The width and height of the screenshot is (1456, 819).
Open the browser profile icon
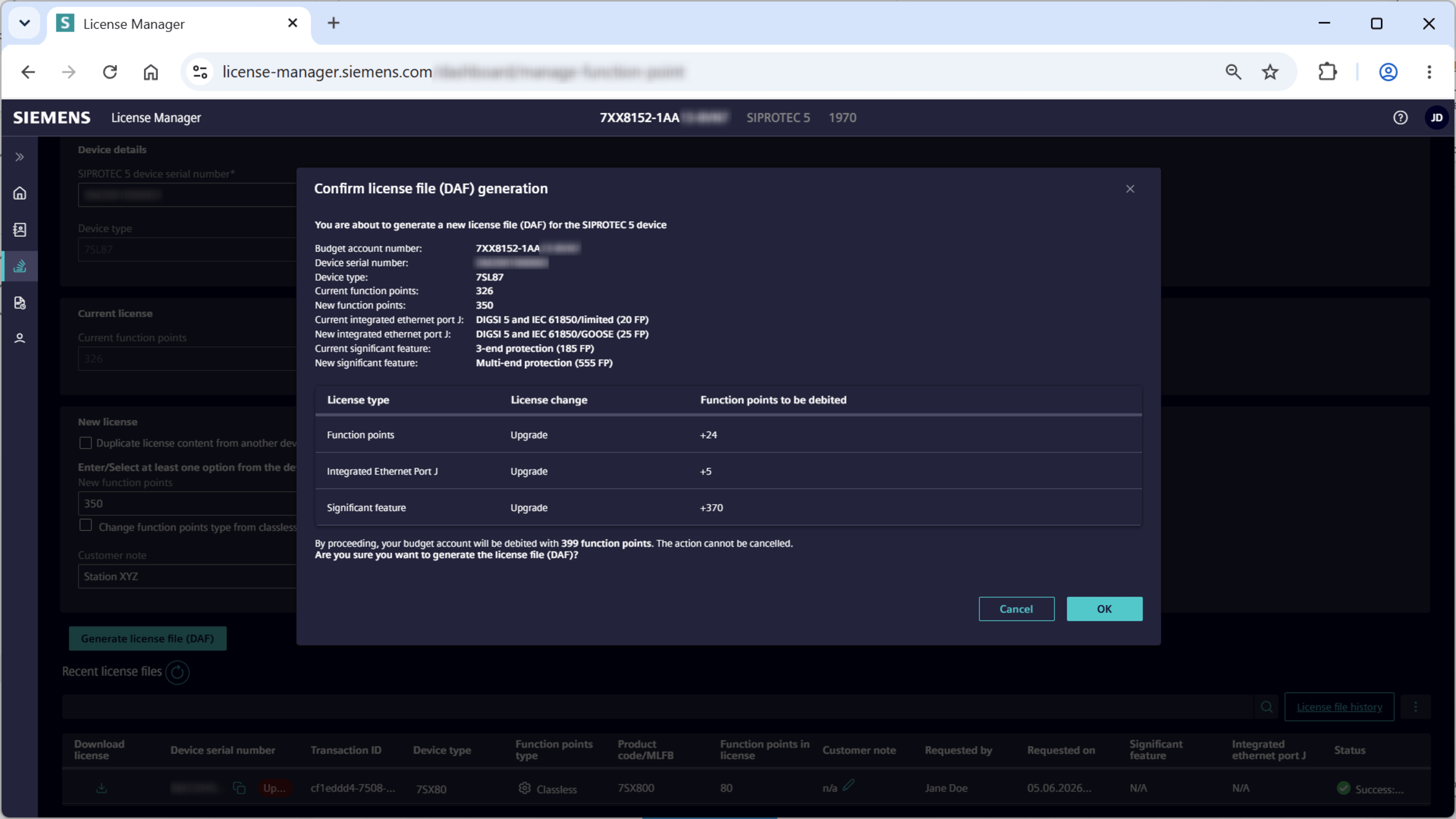click(x=1388, y=72)
